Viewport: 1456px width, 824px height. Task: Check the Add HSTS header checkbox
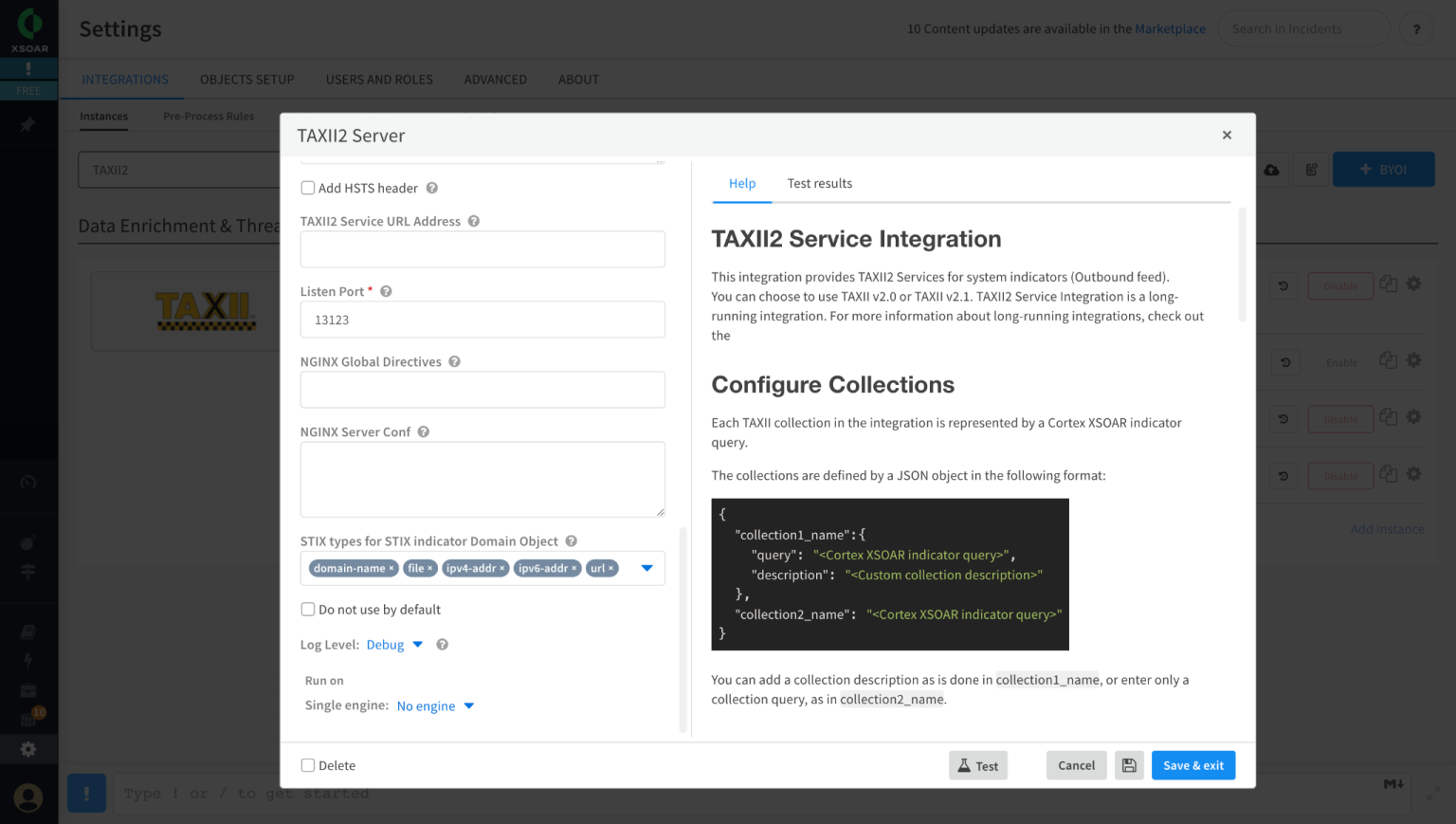coord(307,188)
